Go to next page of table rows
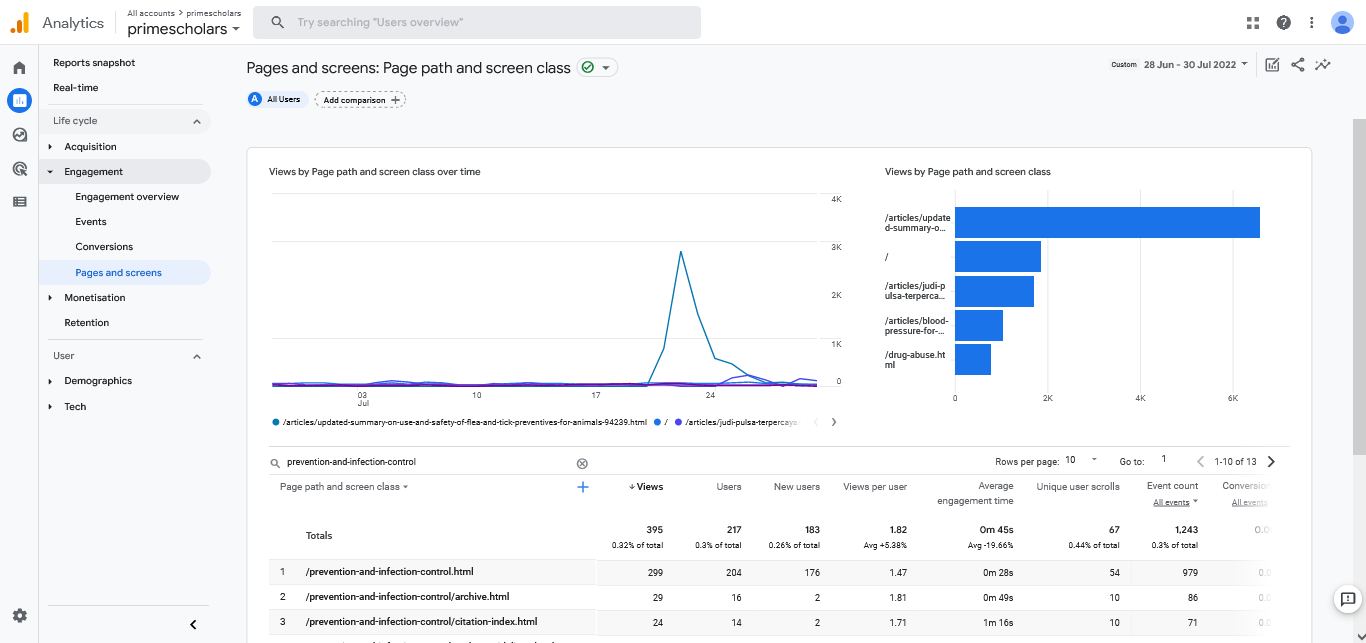Image resolution: width=1366 pixels, height=643 pixels. tap(1271, 462)
